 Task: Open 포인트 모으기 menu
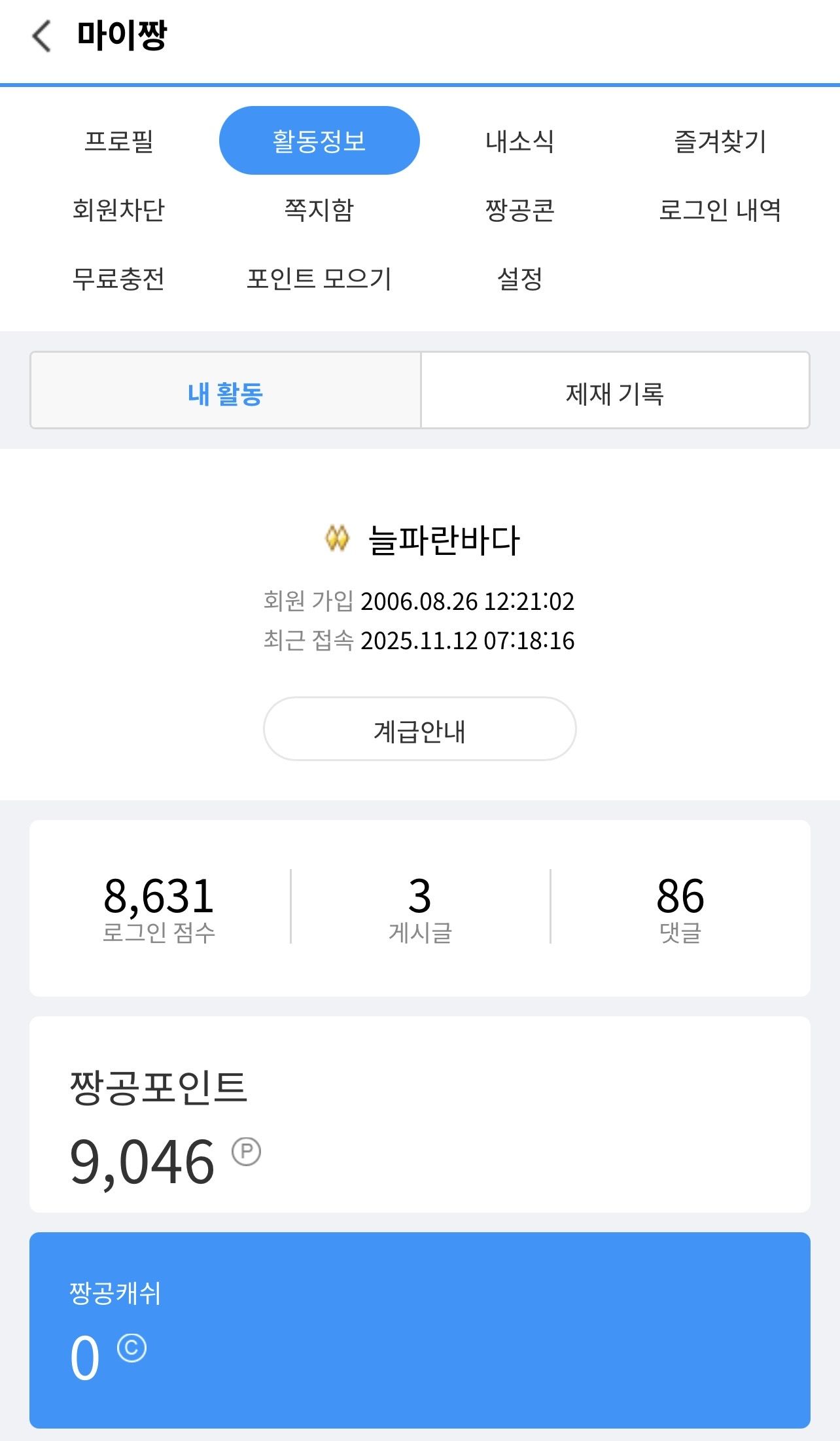(x=319, y=279)
